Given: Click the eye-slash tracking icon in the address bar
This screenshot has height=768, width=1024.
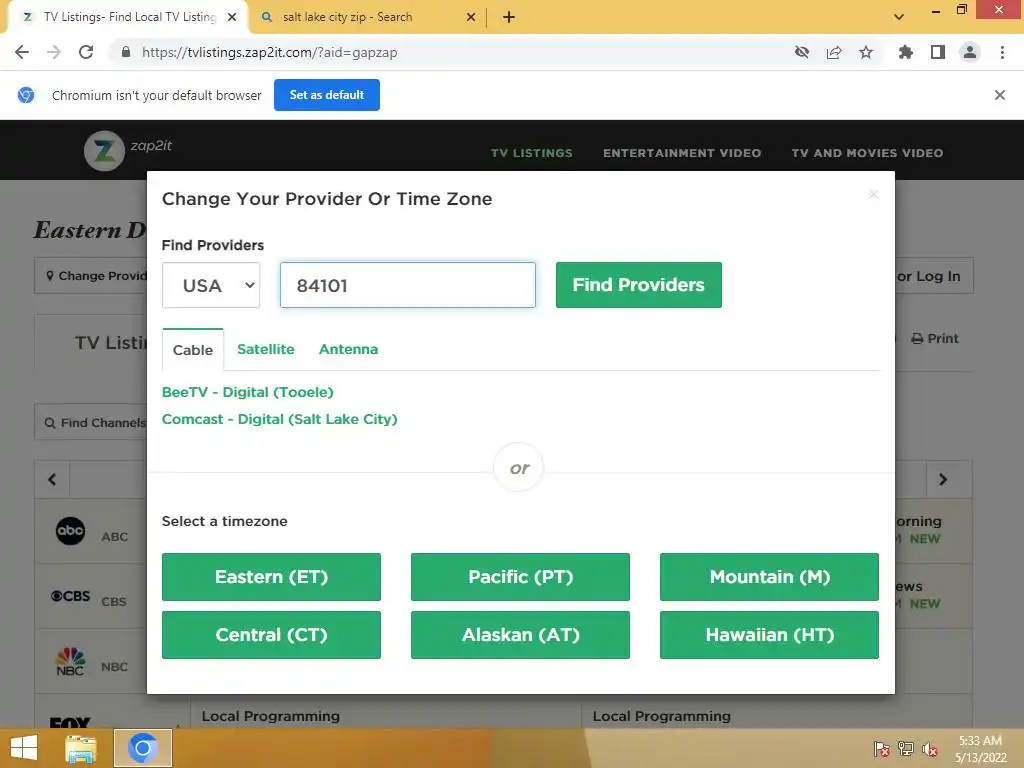Looking at the screenshot, I should [801, 52].
